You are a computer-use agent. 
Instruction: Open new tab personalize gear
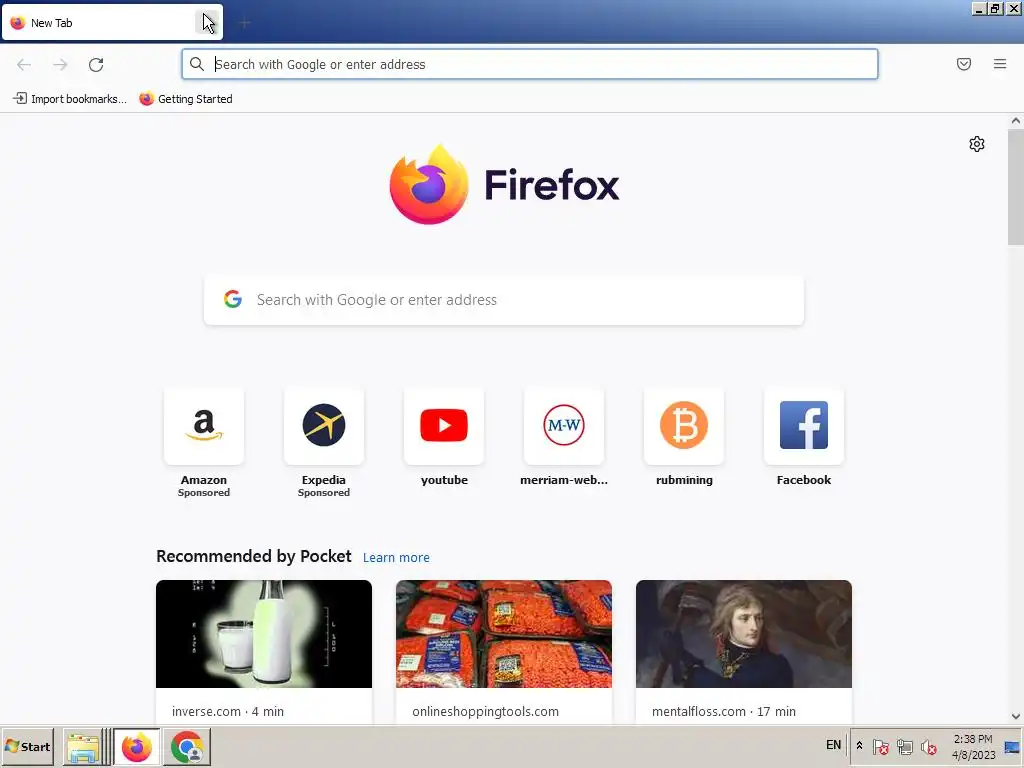point(976,144)
